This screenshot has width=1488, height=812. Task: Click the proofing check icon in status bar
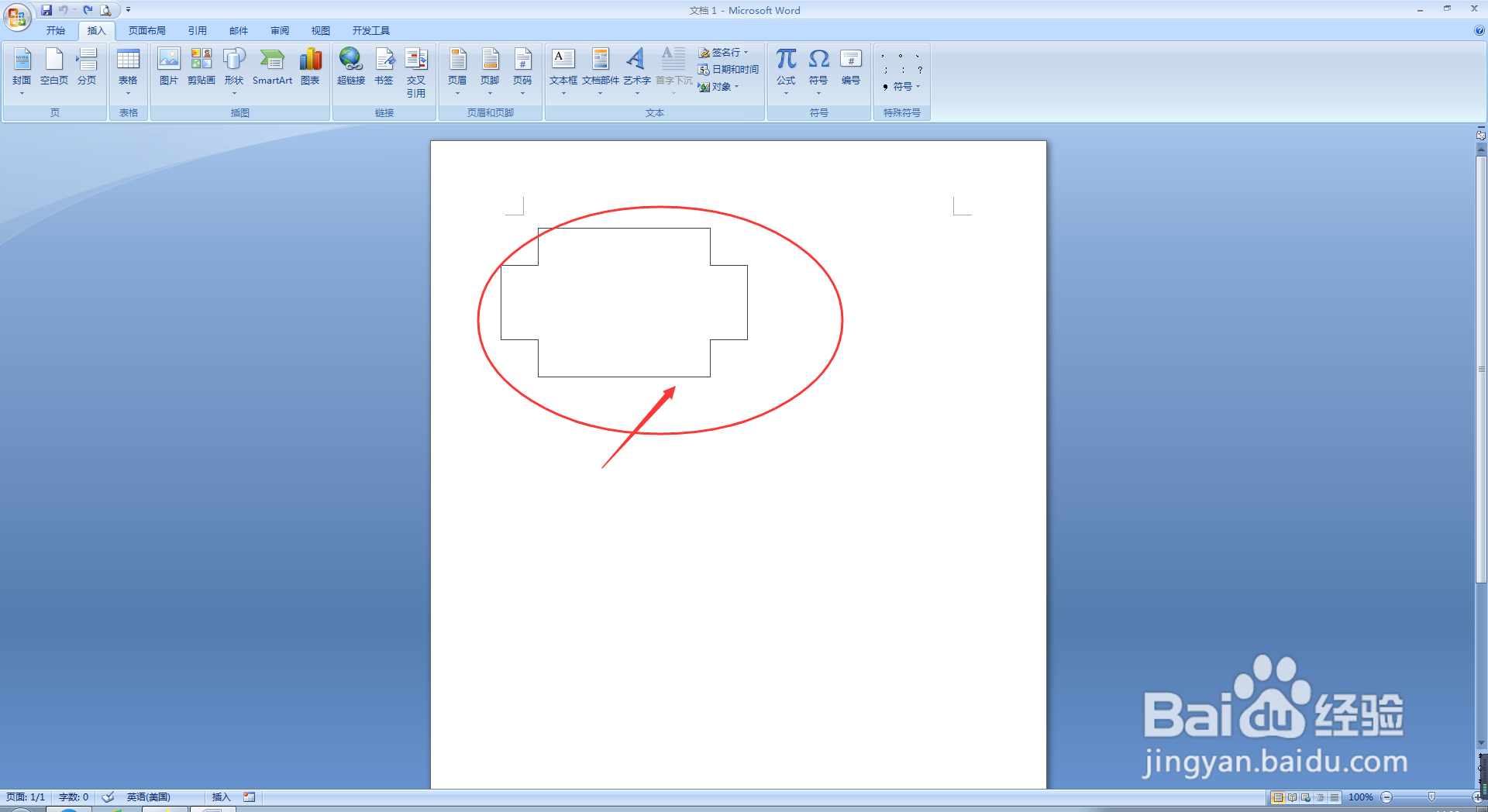pos(108,797)
